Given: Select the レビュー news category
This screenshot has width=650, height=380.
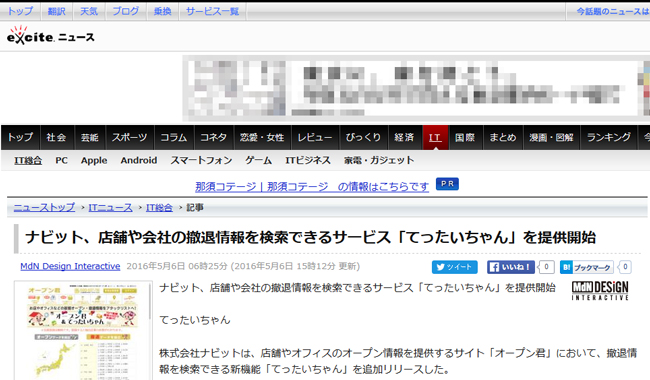Looking at the screenshot, I should pos(315,137).
